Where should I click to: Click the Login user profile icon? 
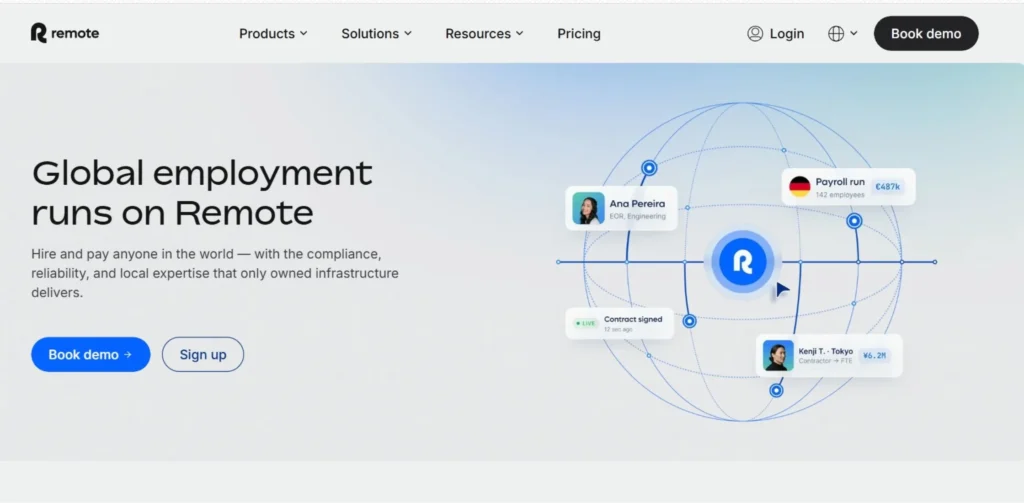(x=755, y=34)
